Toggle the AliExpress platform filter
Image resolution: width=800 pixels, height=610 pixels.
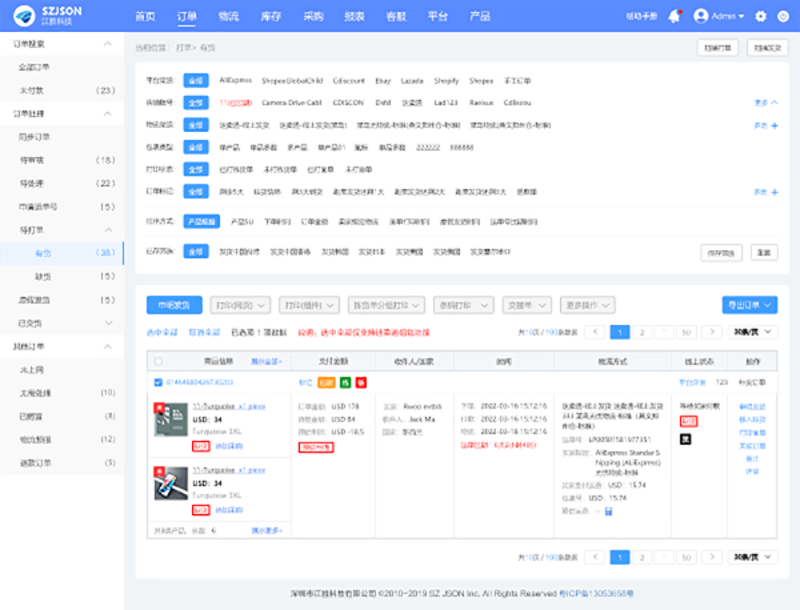[x=235, y=81]
